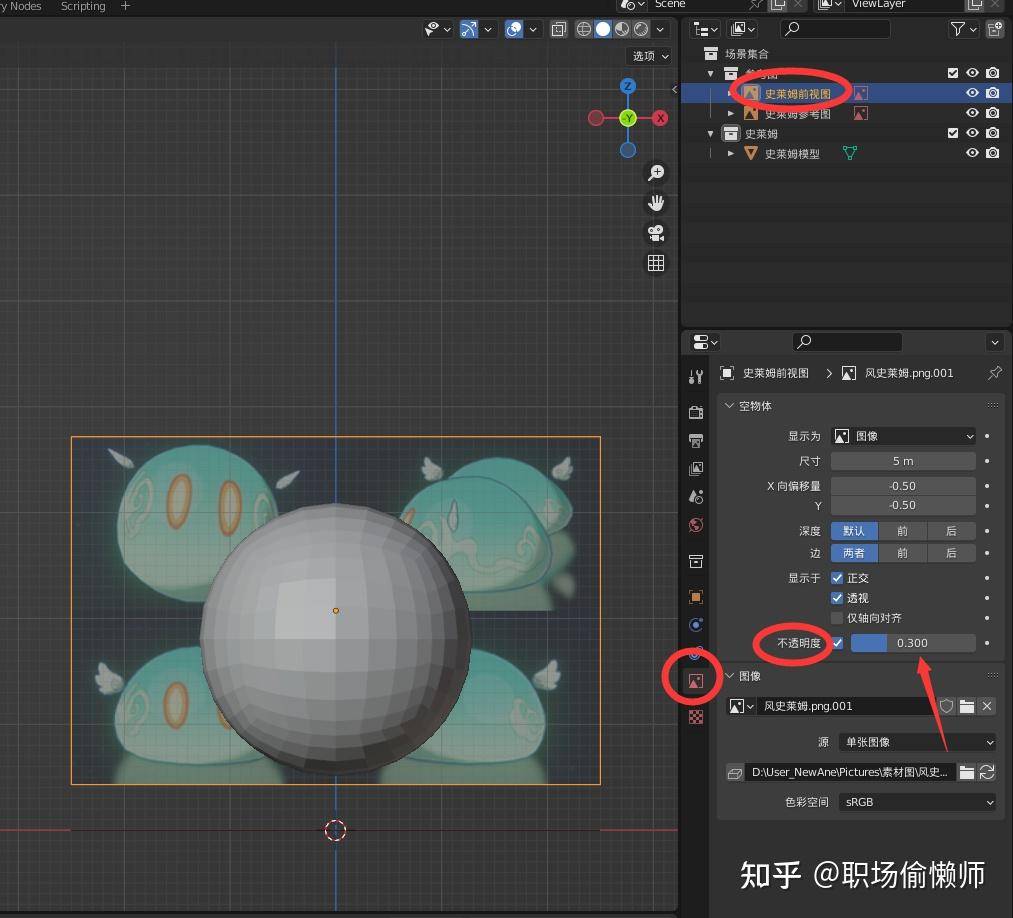Select wireframe viewport shading
This screenshot has width=1013, height=918.
tap(583, 29)
